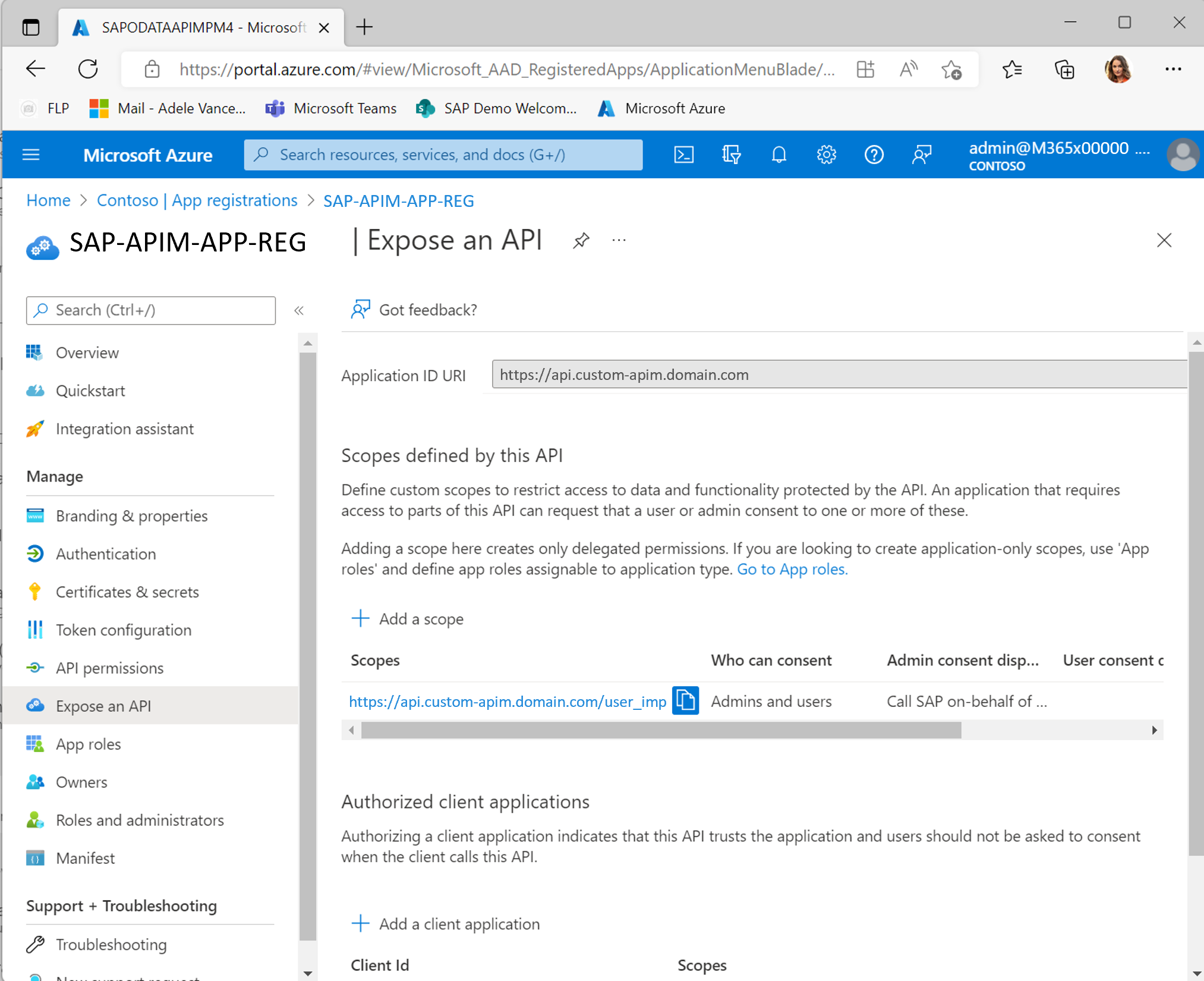Click the Expose an API sidebar icon
The height and width of the screenshot is (981, 1204).
tap(35, 706)
